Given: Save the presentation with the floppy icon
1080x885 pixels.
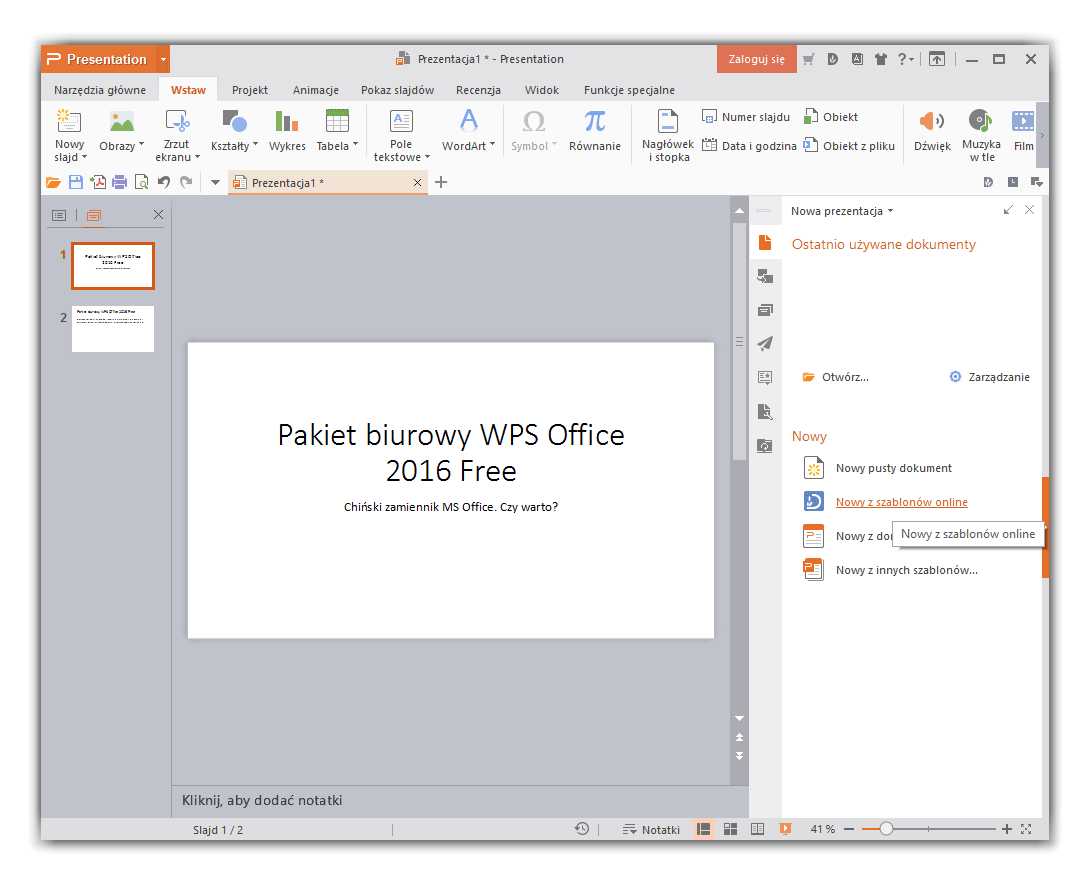Looking at the screenshot, I should pyautogui.click(x=76, y=183).
